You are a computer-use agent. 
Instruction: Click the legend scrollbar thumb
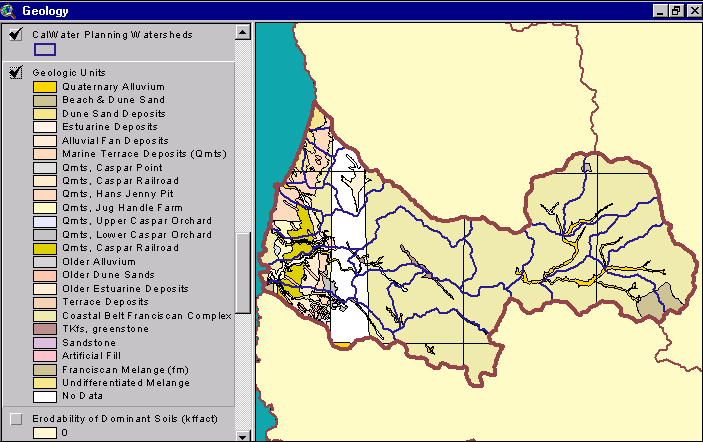pyautogui.click(x=243, y=273)
